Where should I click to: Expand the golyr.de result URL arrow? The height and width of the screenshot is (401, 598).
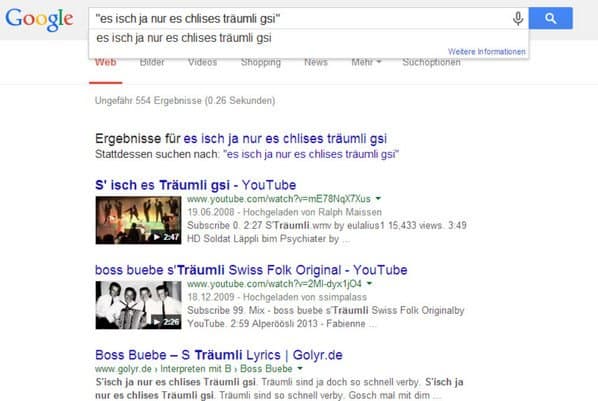300,369
